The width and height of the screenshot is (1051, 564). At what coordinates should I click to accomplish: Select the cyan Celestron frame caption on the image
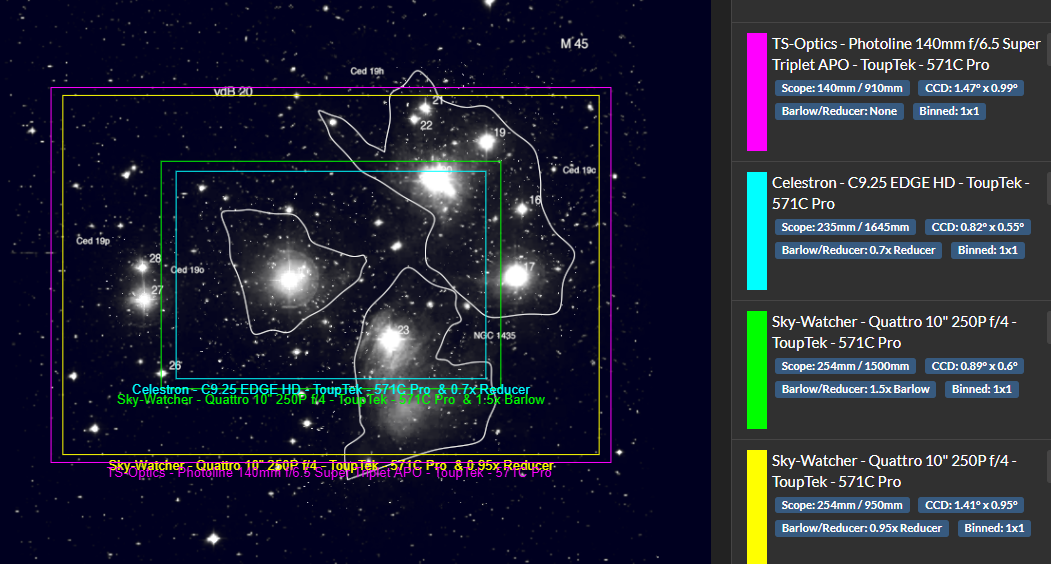point(331,389)
